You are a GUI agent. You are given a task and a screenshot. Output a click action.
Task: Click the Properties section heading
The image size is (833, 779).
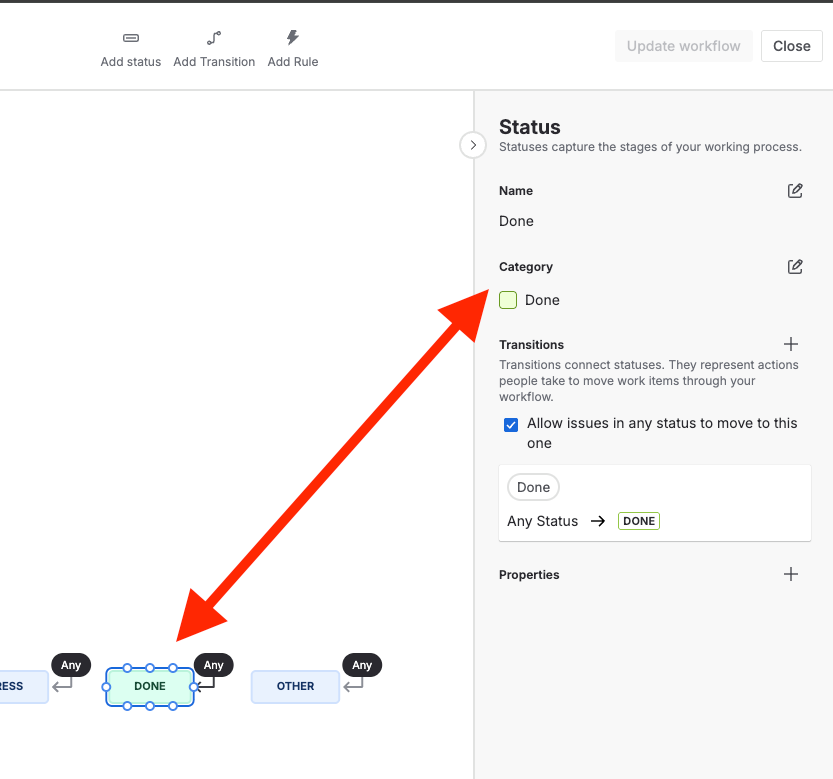[529, 575]
